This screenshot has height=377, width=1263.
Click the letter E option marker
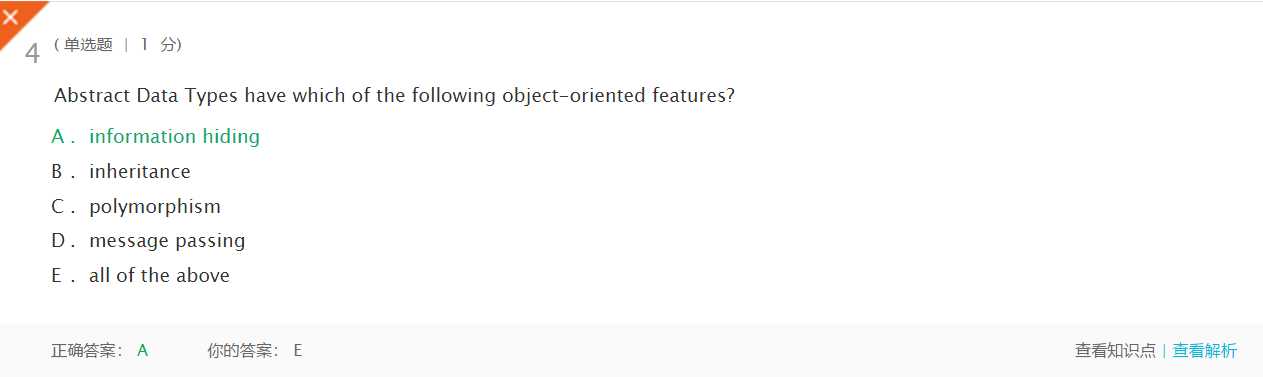click(x=57, y=275)
